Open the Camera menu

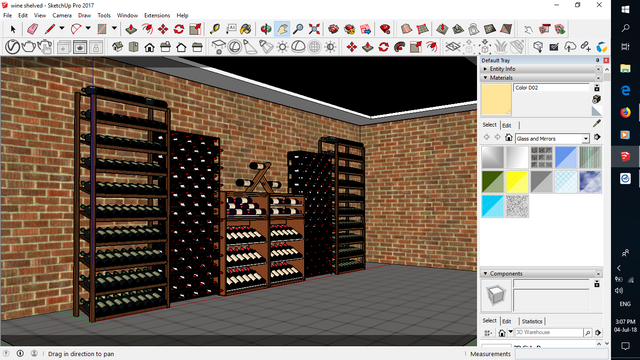click(x=62, y=16)
